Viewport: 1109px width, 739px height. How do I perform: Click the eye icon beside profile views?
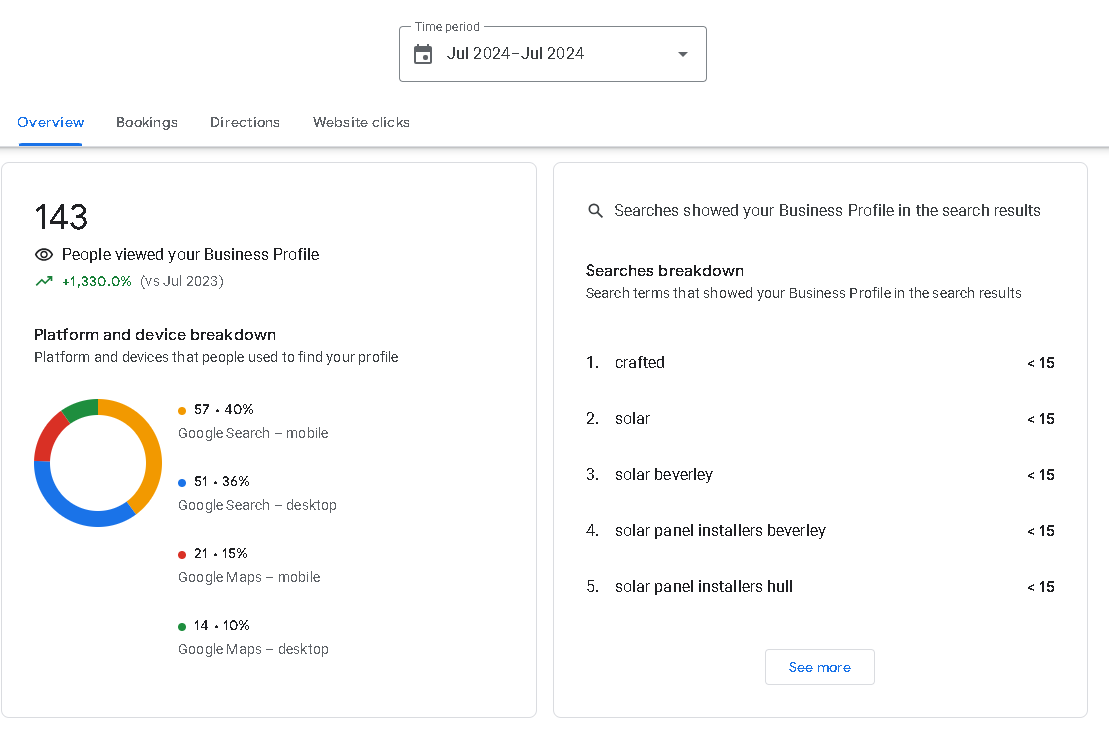[x=43, y=255]
